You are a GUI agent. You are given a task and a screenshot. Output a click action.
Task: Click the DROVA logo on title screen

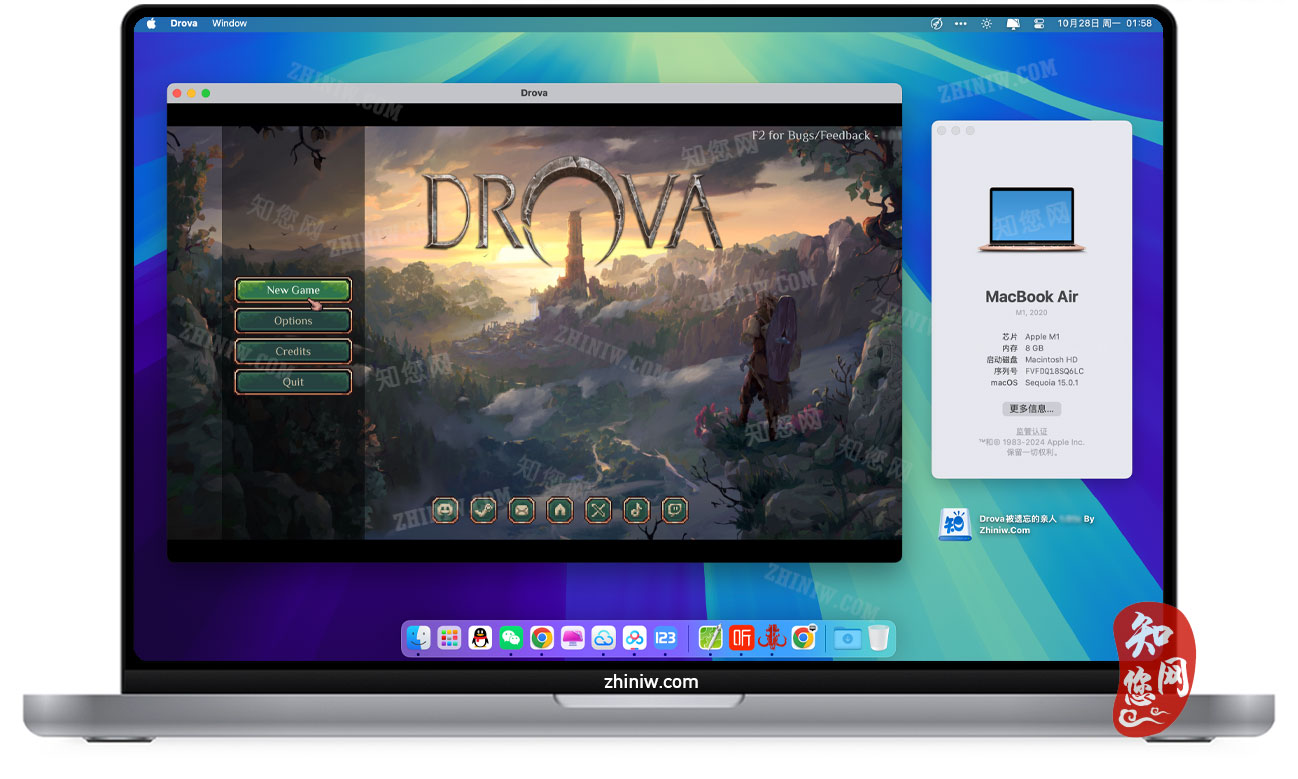click(x=572, y=212)
